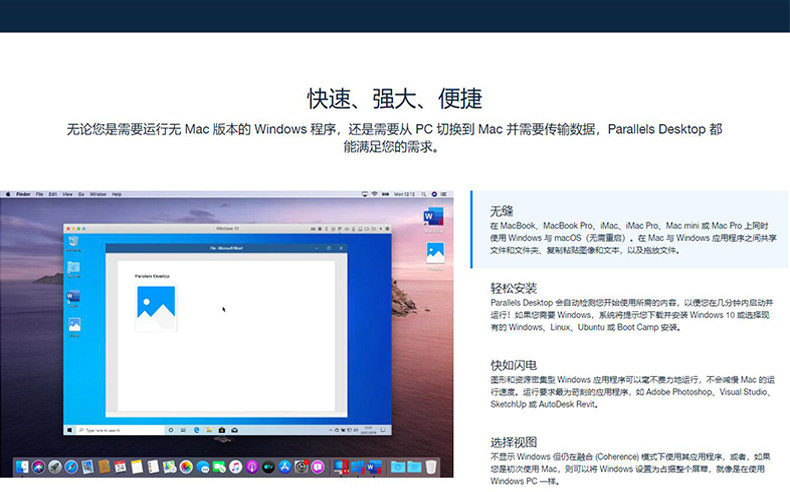Image resolution: width=790 pixels, height=492 pixels.
Task: Open Siri in the Dock
Action: pos(38,467)
